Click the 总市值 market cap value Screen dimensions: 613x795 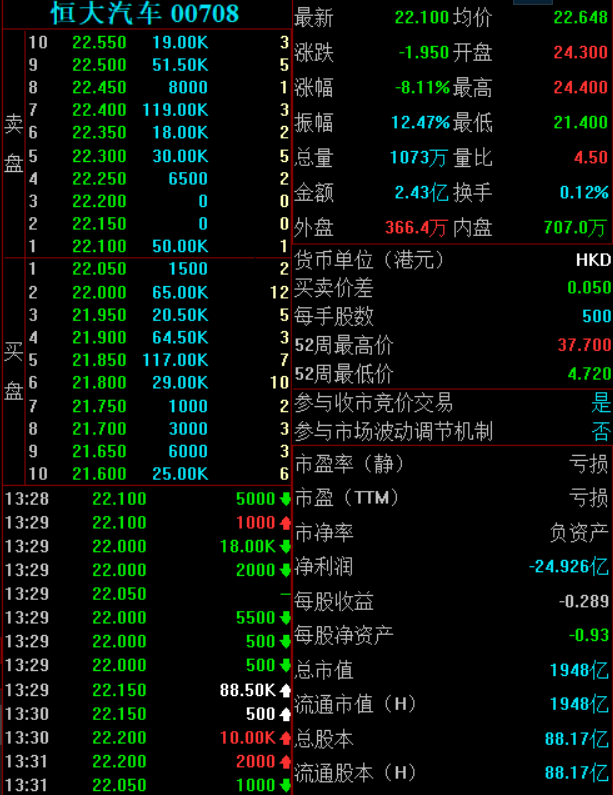[579, 670]
